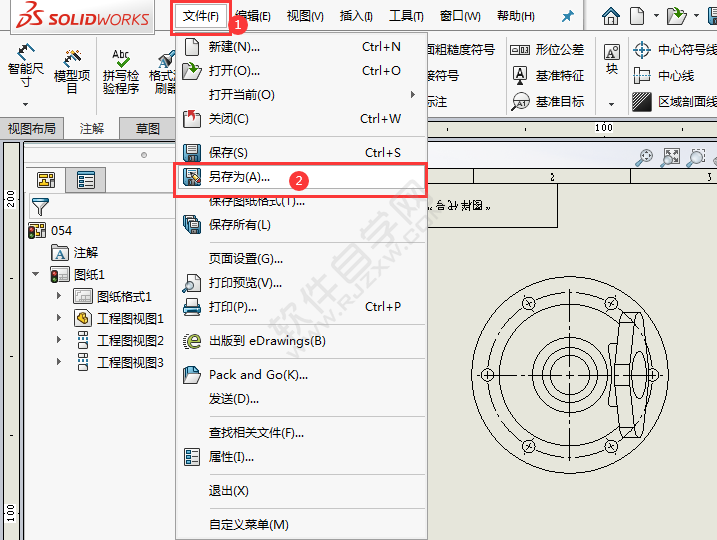Select 查找相关文件(F)...
This screenshot has width=717, height=540.
click(x=301, y=433)
